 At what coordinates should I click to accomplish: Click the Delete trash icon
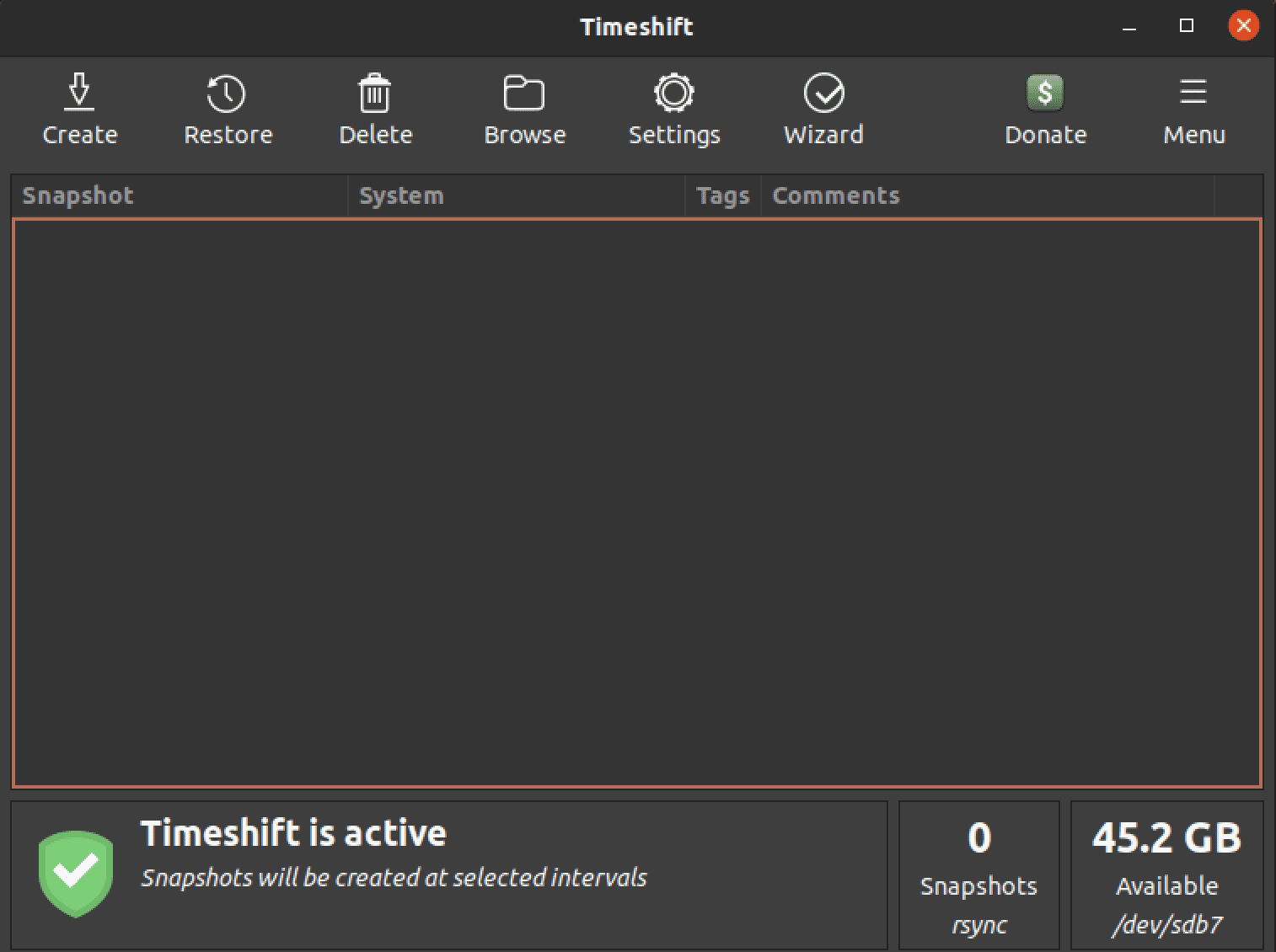click(375, 94)
